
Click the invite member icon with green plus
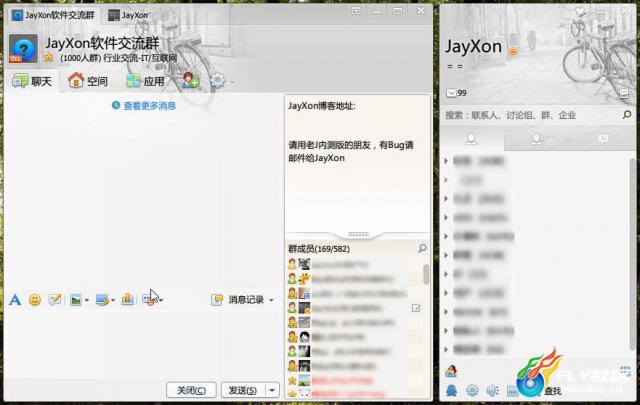pyautogui.click(x=191, y=80)
